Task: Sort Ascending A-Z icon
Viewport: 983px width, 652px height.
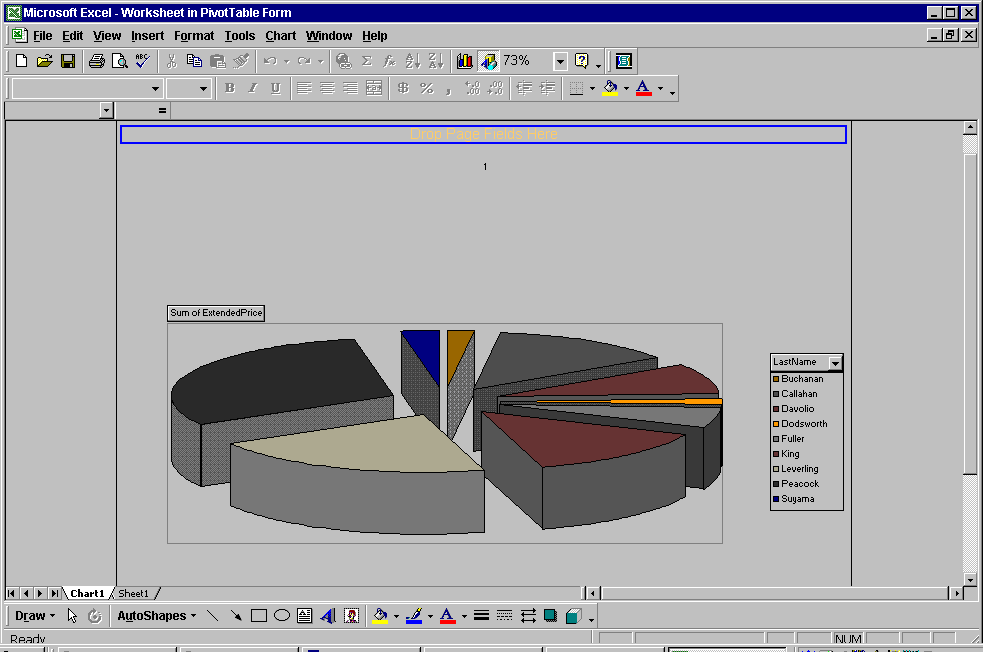Action: point(413,61)
